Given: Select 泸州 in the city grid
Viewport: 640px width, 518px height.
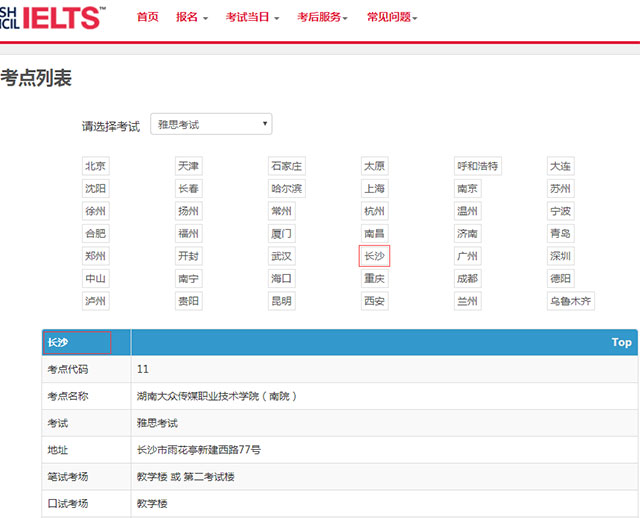Looking at the screenshot, I should click(x=96, y=301).
